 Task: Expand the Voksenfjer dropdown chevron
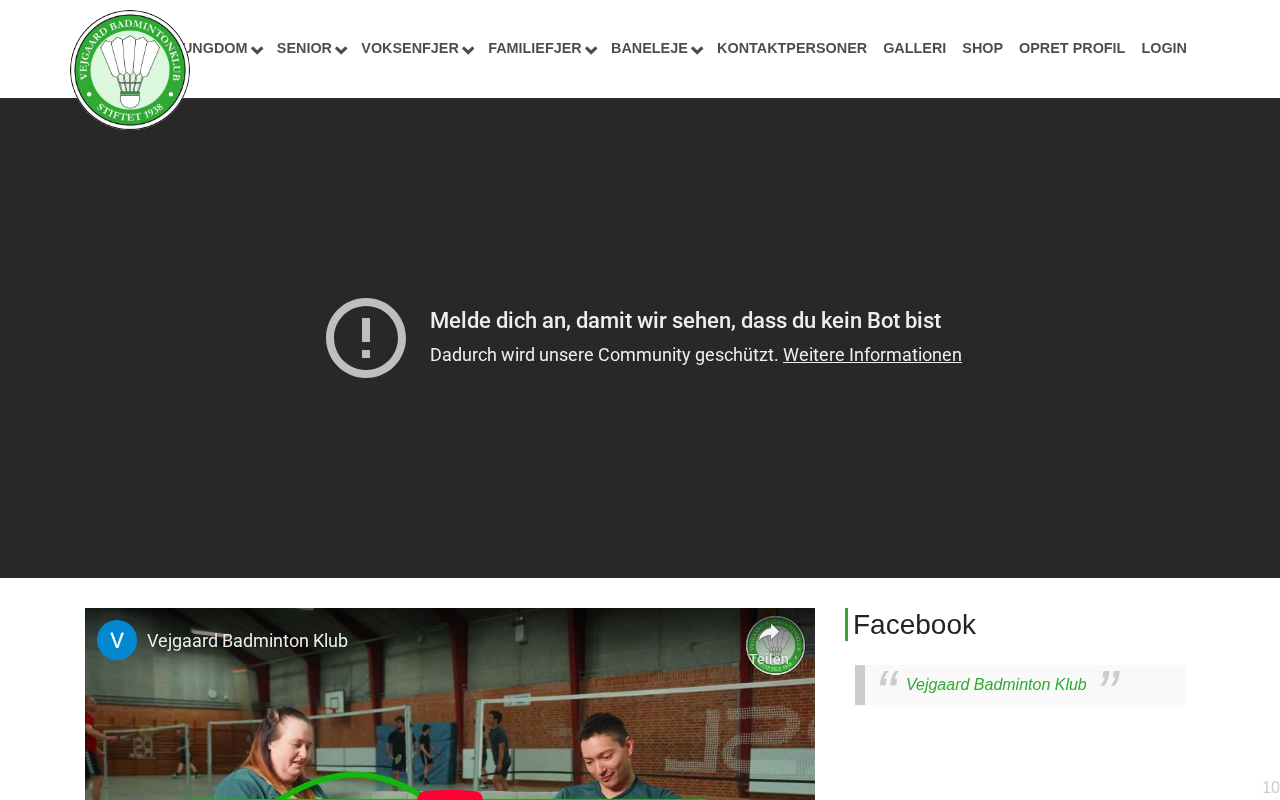pos(468,49)
